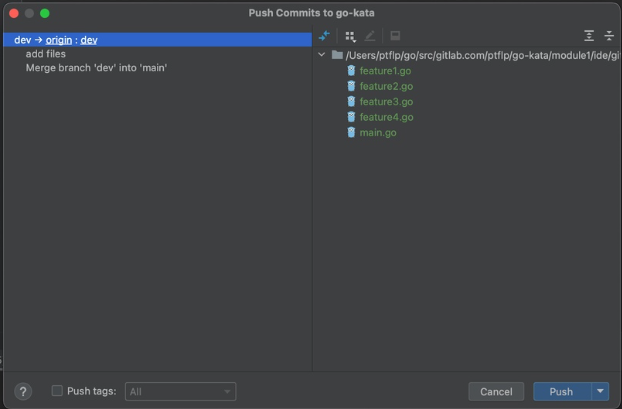Click the Cancel button

(496, 391)
